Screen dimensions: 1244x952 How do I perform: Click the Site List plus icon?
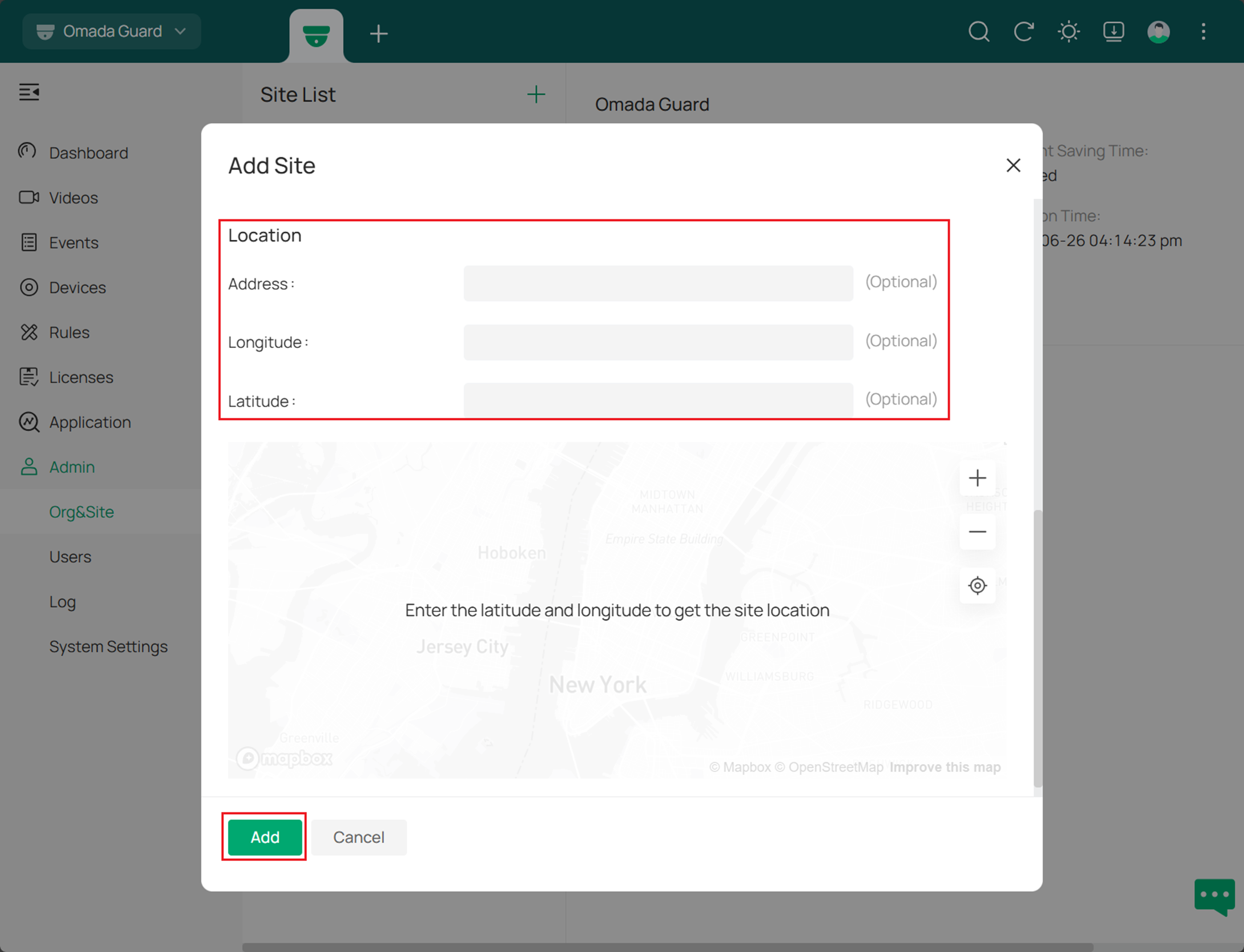point(536,95)
